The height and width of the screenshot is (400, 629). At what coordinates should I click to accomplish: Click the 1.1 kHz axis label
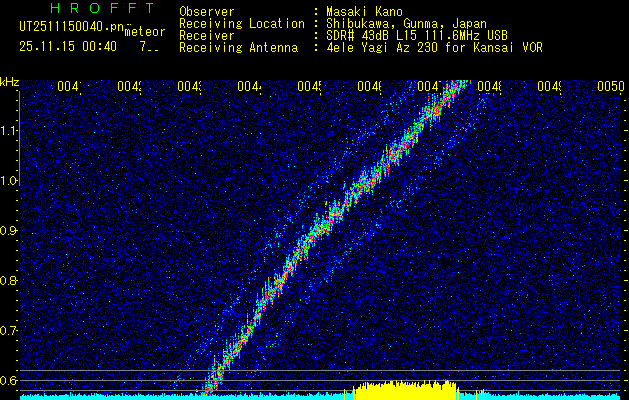tap(9, 131)
